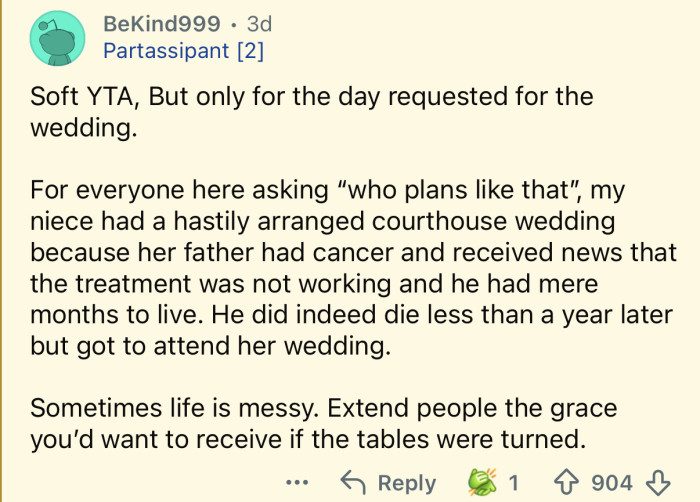
Task: Click the Partassipant [2] flair
Action: pos(184,51)
